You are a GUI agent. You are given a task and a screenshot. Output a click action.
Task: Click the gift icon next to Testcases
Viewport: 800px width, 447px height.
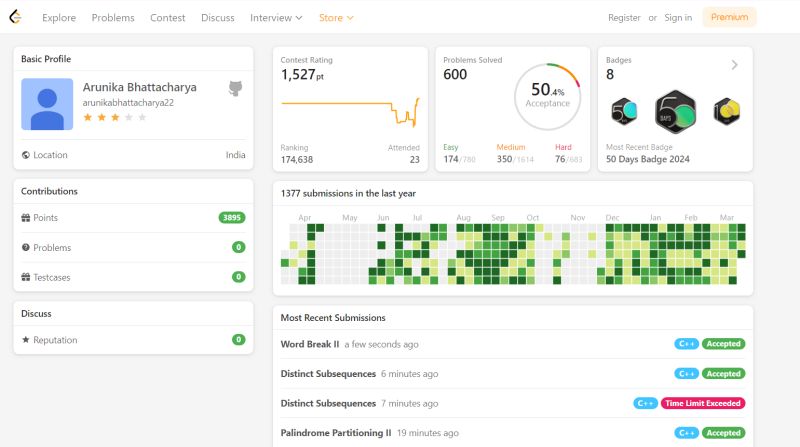[x=26, y=277]
